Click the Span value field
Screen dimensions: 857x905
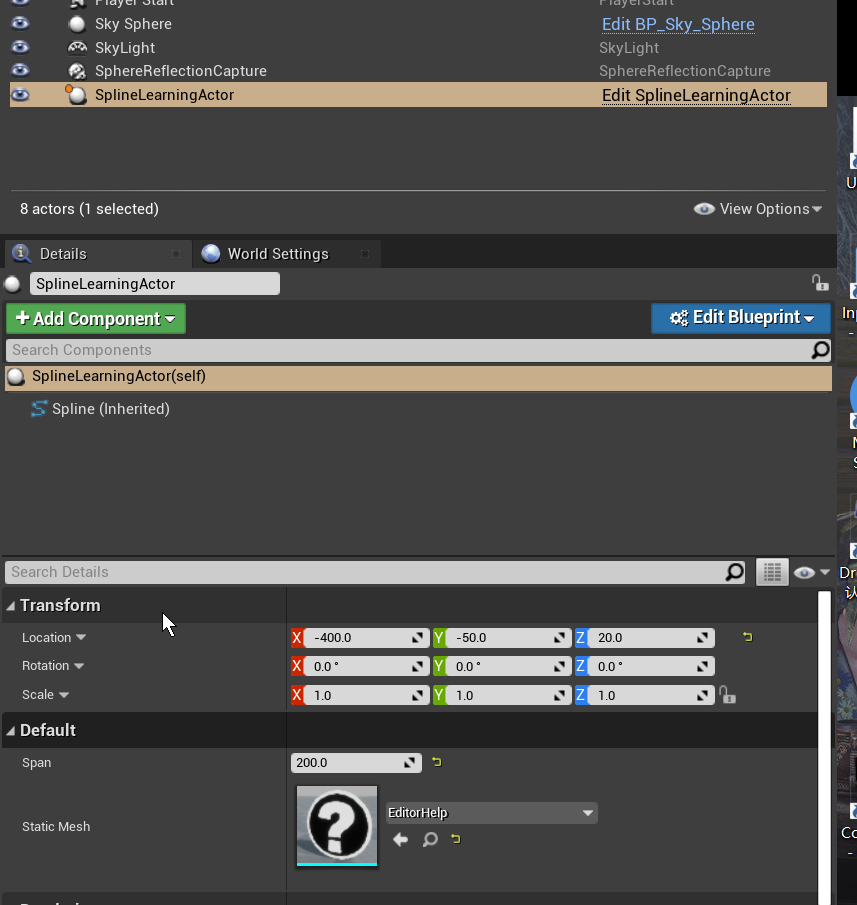(x=356, y=763)
